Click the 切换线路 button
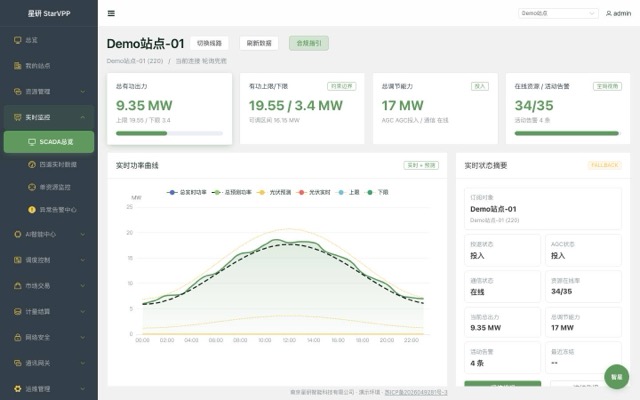The height and width of the screenshot is (400, 640). point(209,43)
